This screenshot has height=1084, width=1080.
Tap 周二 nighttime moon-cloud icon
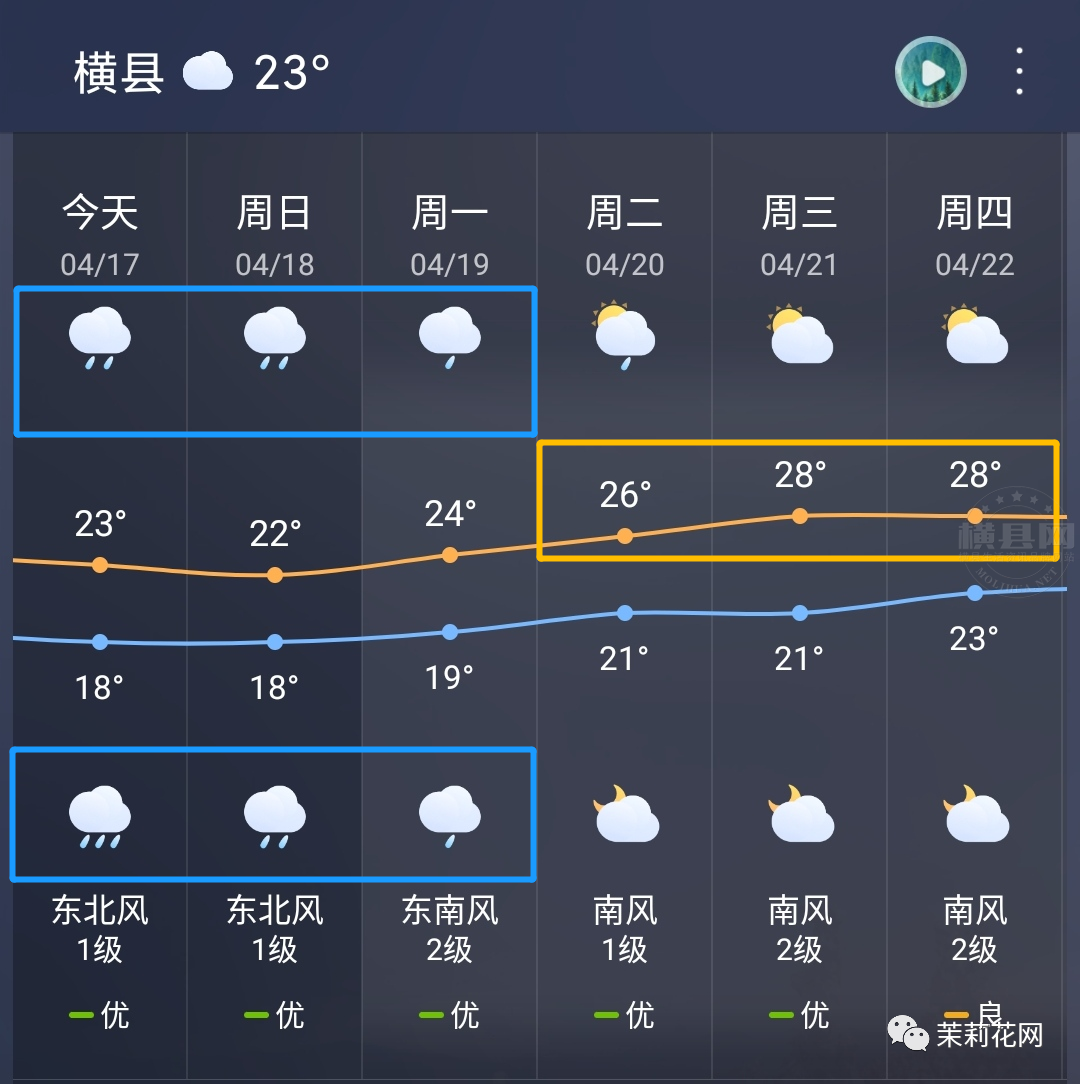click(x=626, y=814)
